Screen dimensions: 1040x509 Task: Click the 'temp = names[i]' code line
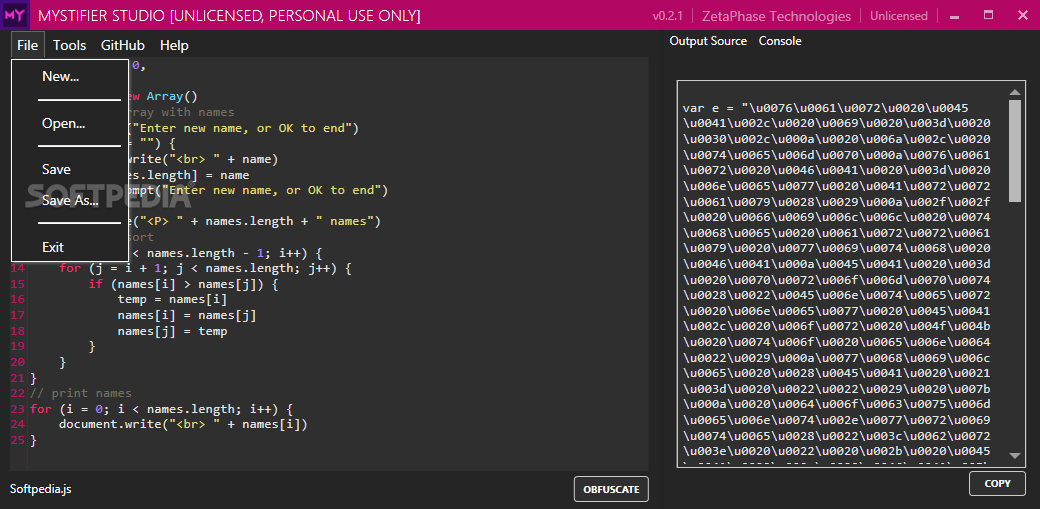click(172, 299)
